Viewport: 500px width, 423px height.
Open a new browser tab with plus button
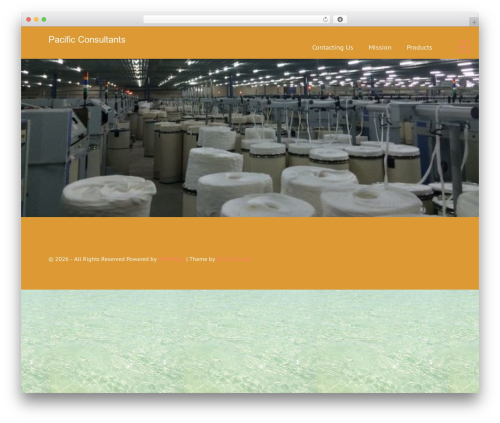click(x=474, y=22)
